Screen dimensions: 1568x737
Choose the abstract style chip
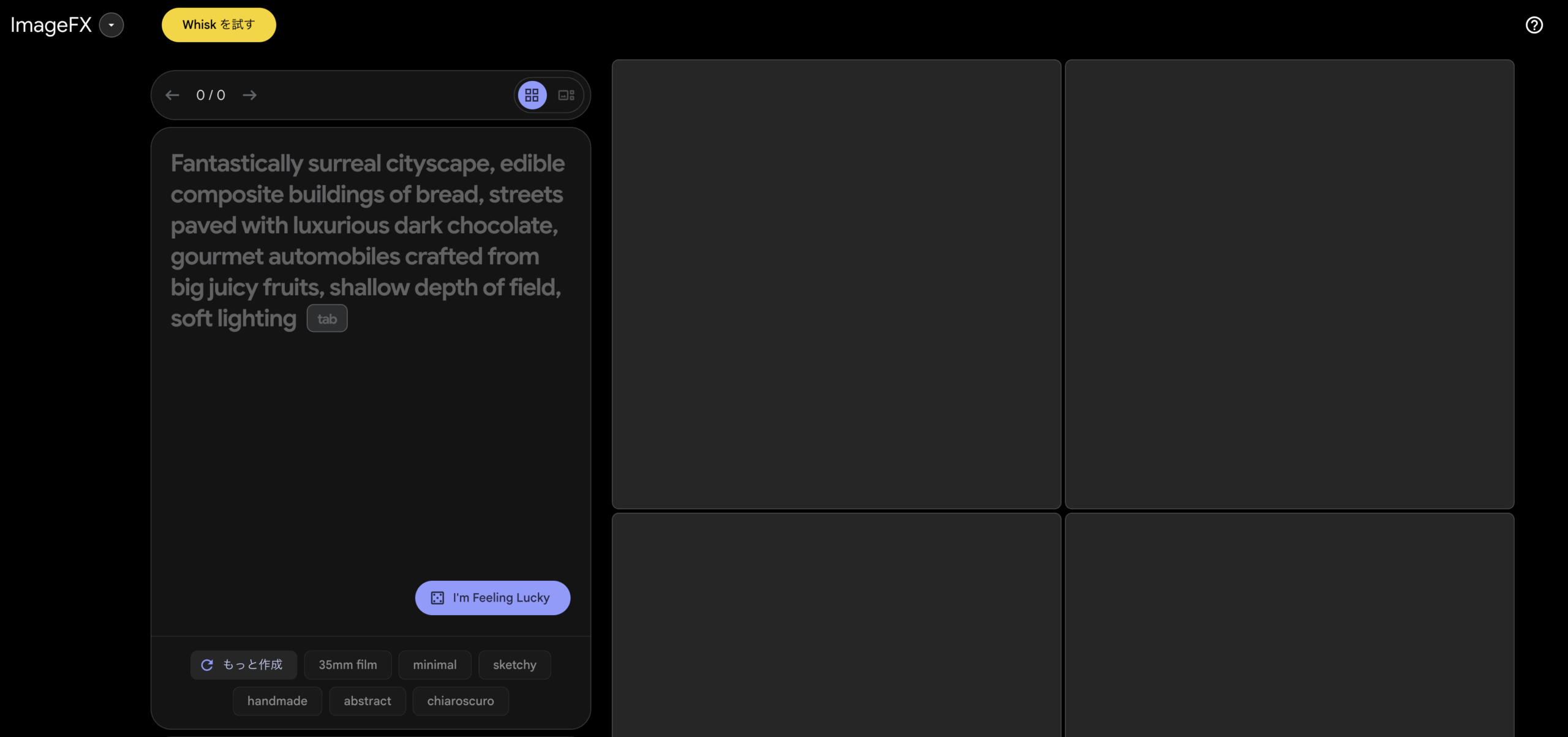click(367, 701)
